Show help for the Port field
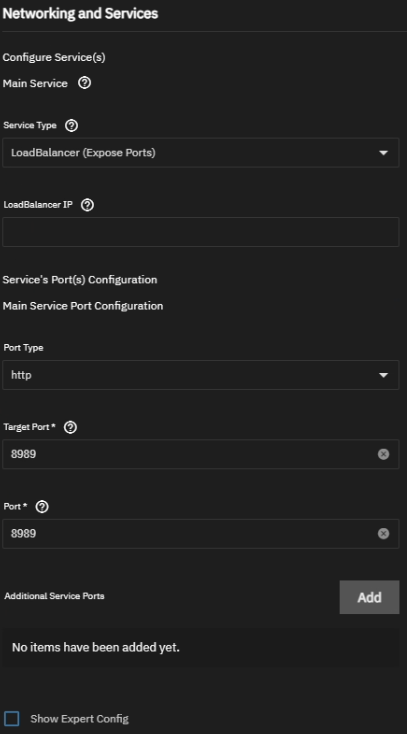 [42, 507]
